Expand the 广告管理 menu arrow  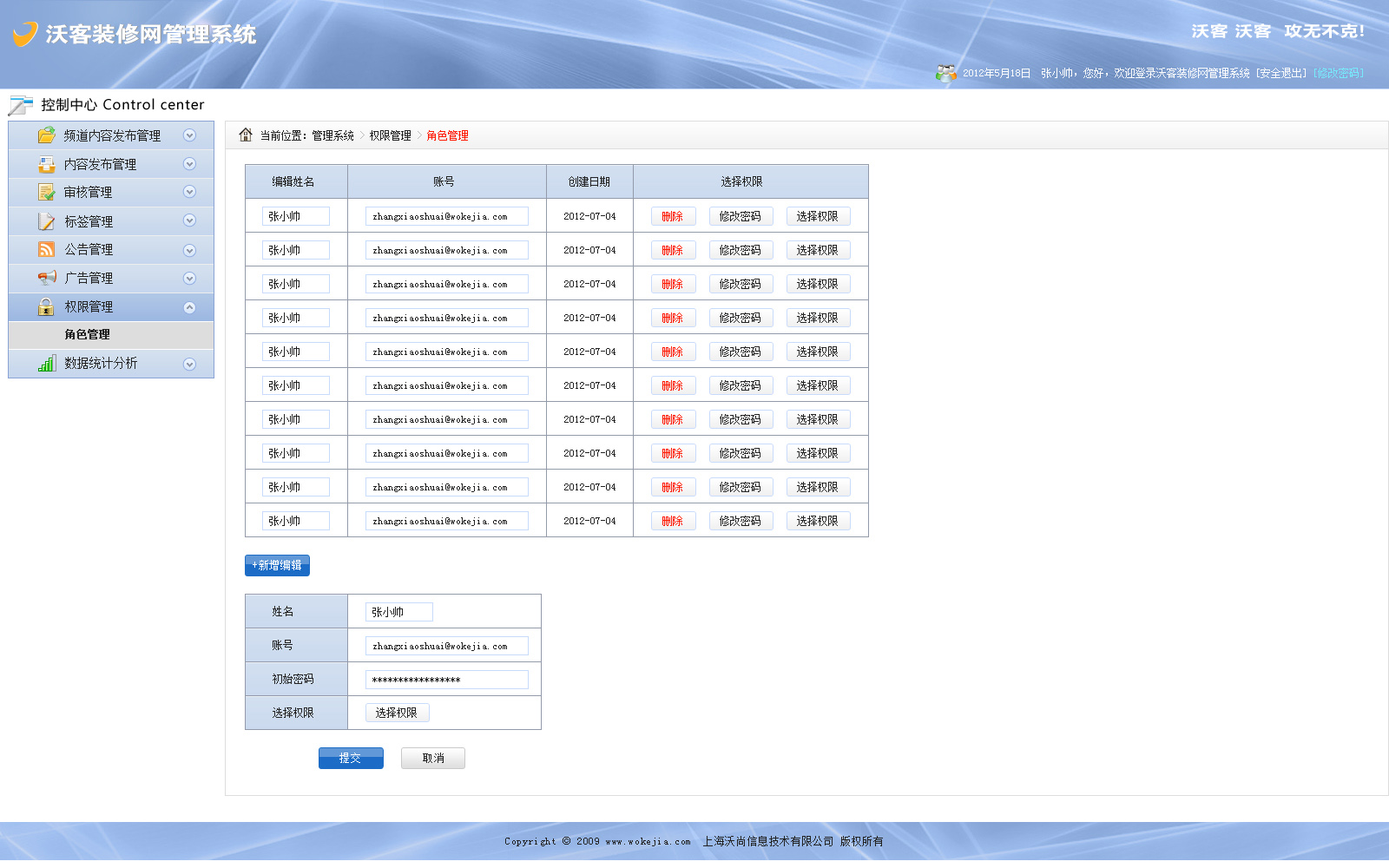pyautogui.click(x=189, y=279)
